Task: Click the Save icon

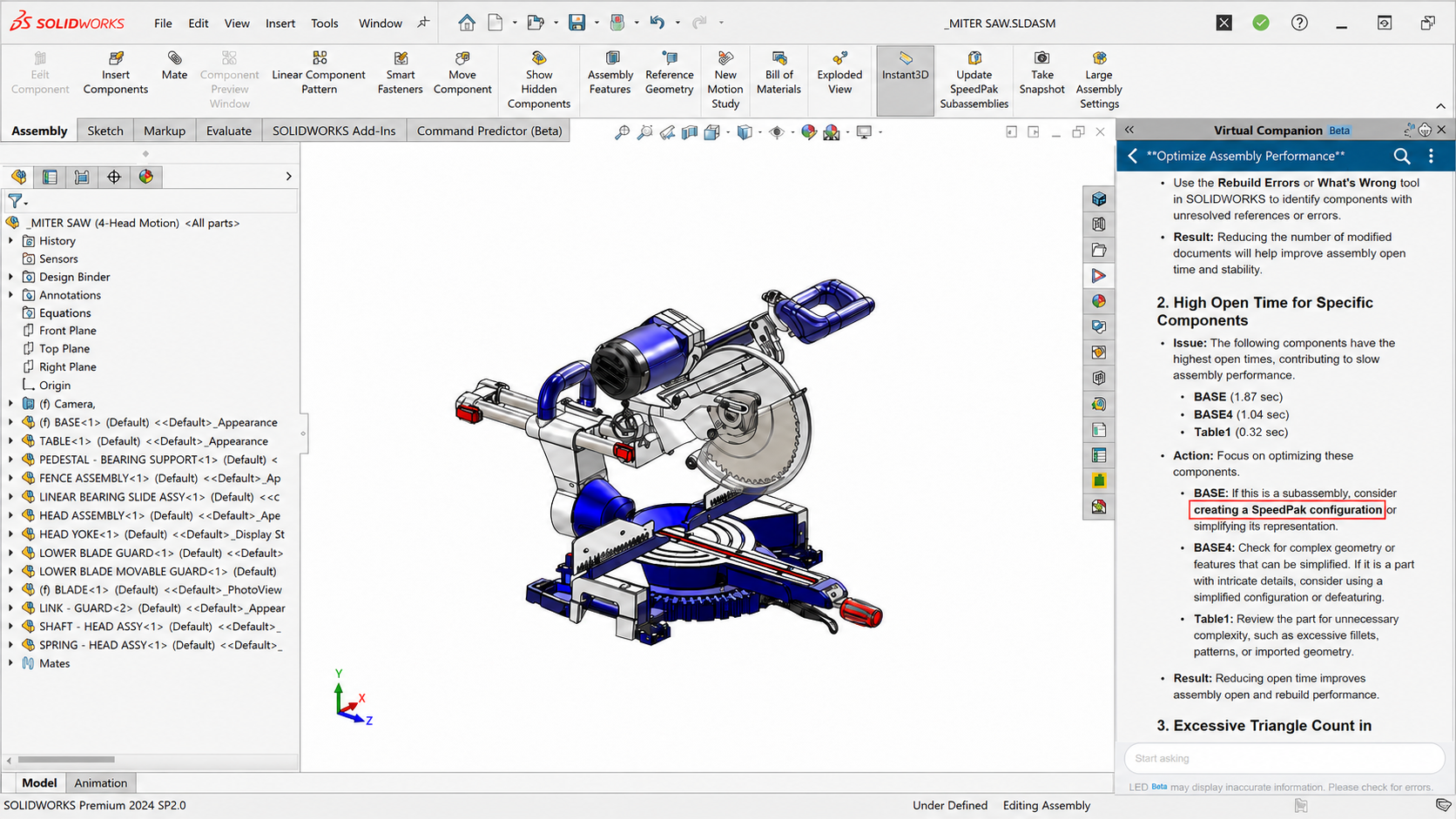Action: point(576,23)
